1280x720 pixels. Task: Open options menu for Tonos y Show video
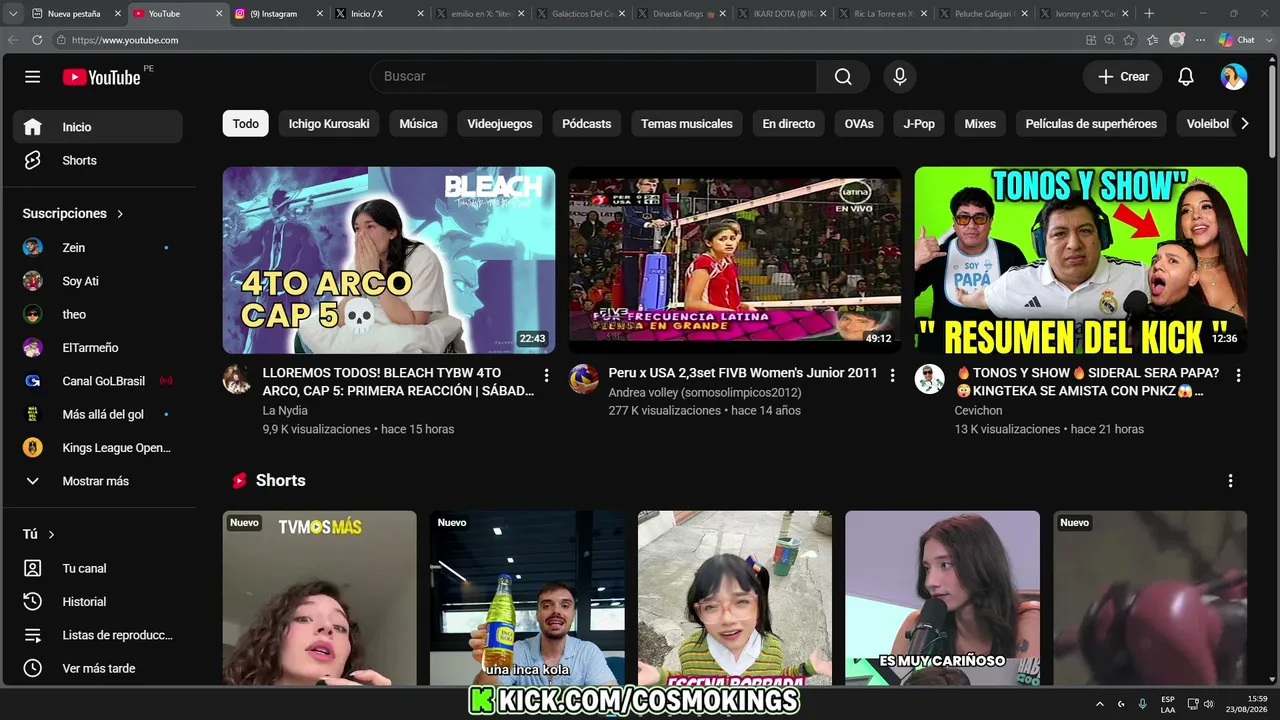(x=1238, y=375)
